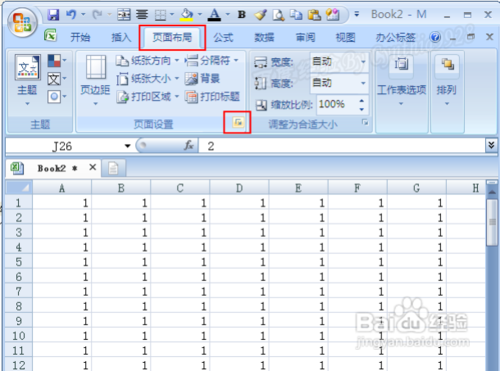
Task: Open the Undo history dropdown arrow
Action: click(x=83, y=14)
